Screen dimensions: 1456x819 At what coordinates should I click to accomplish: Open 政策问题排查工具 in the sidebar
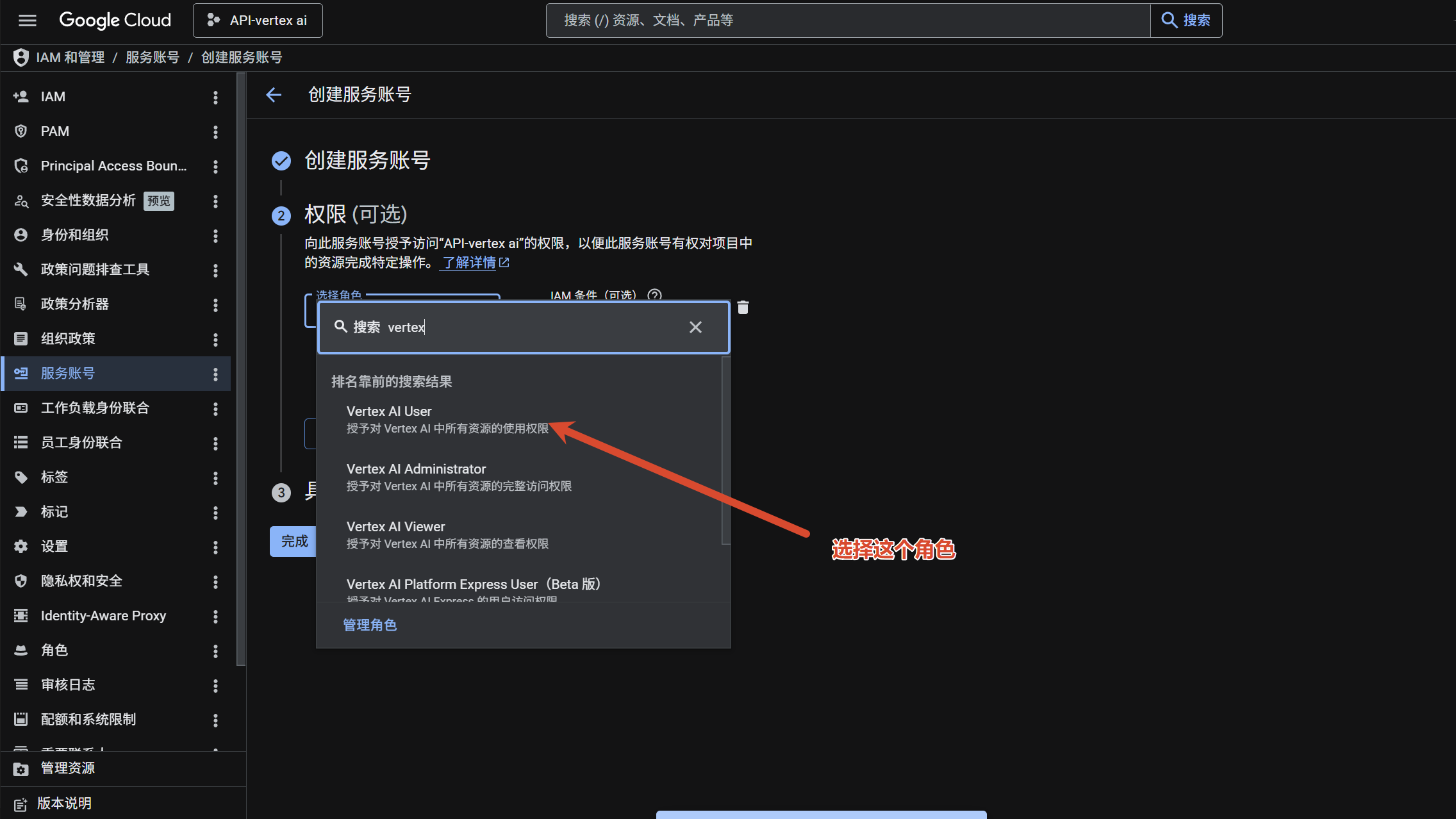(95, 270)
